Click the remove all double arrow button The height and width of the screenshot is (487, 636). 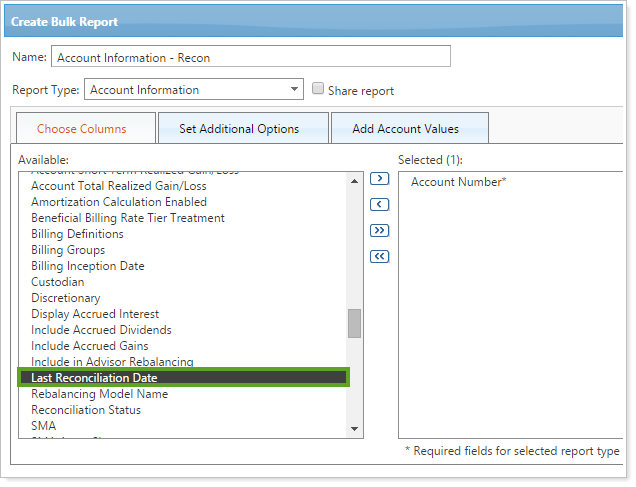click(380, 257)
